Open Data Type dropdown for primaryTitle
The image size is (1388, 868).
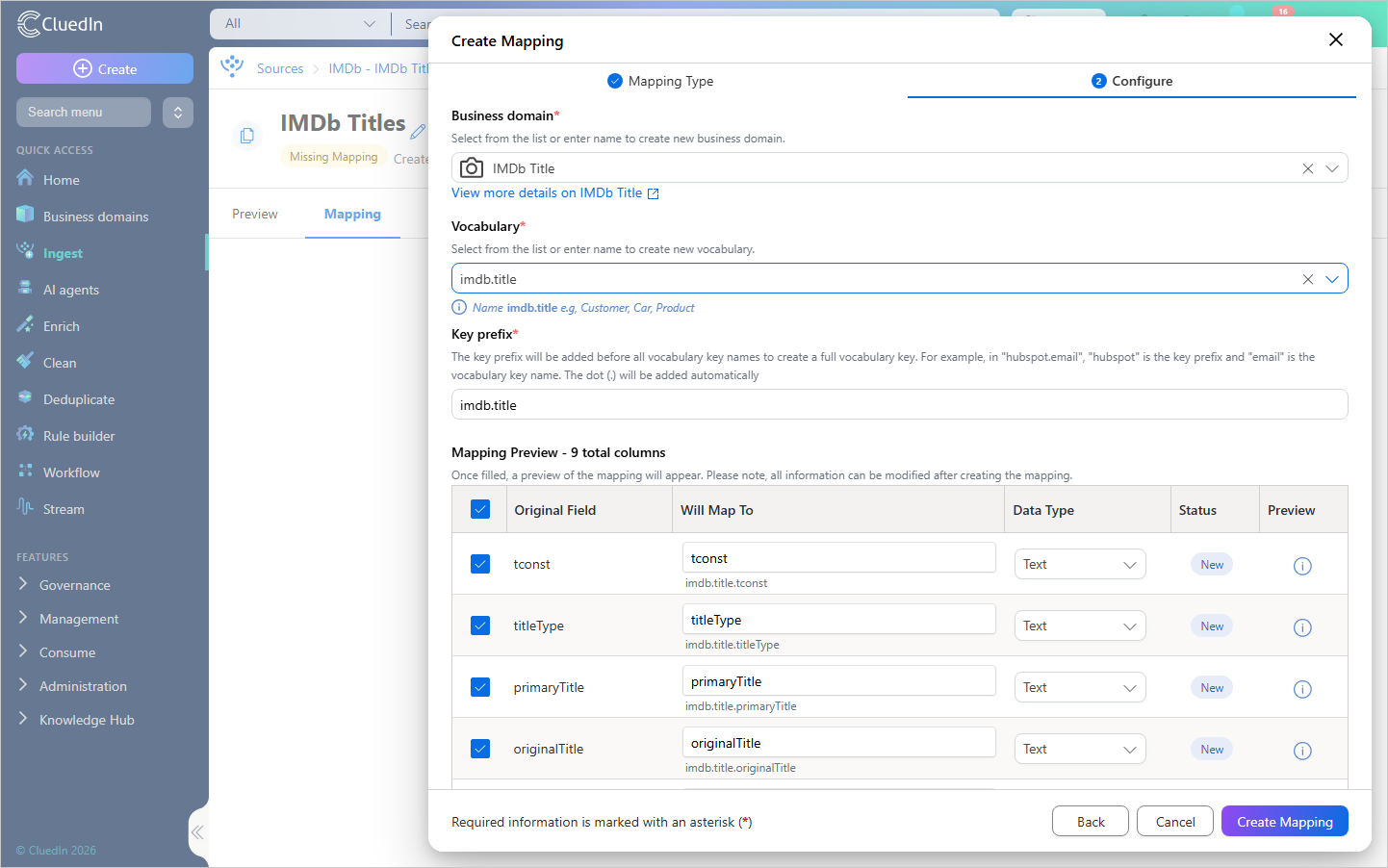point(1080,687)
